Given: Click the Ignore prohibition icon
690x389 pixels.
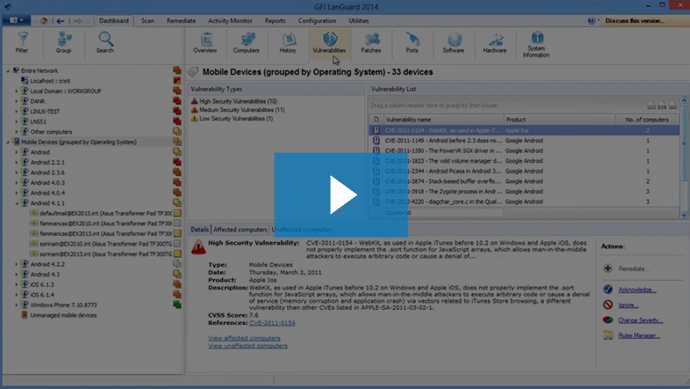Looking at the screenshot, I should pos(608,305).
